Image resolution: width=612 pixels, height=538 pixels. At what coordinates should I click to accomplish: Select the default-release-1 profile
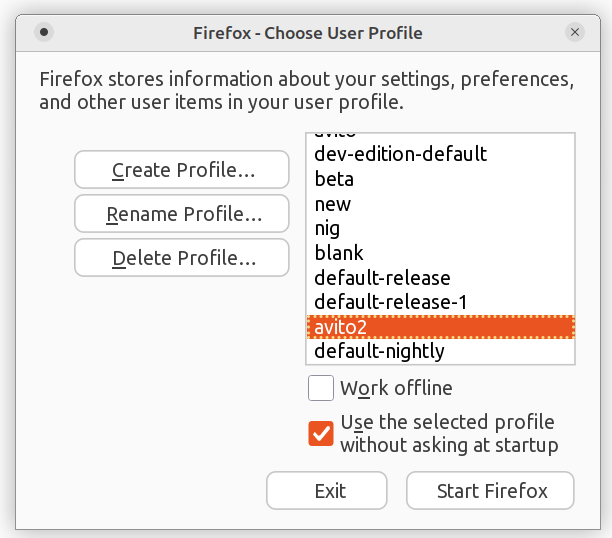coord(390,302)
